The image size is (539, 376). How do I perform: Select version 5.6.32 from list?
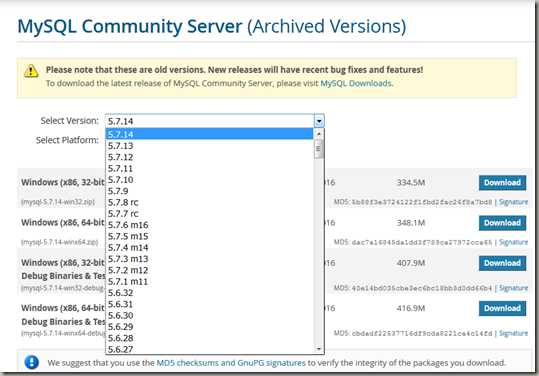point(209,293)
